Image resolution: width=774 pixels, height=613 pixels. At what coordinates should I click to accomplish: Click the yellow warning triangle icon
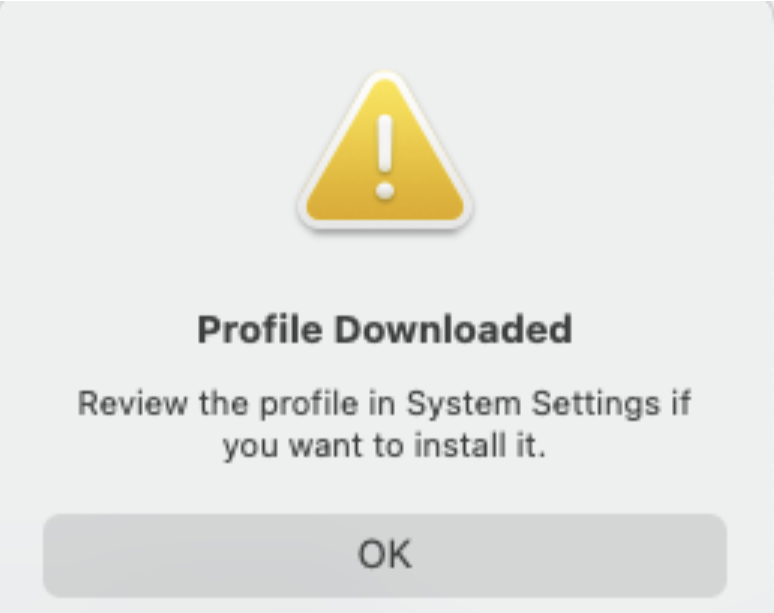[385, 152]
